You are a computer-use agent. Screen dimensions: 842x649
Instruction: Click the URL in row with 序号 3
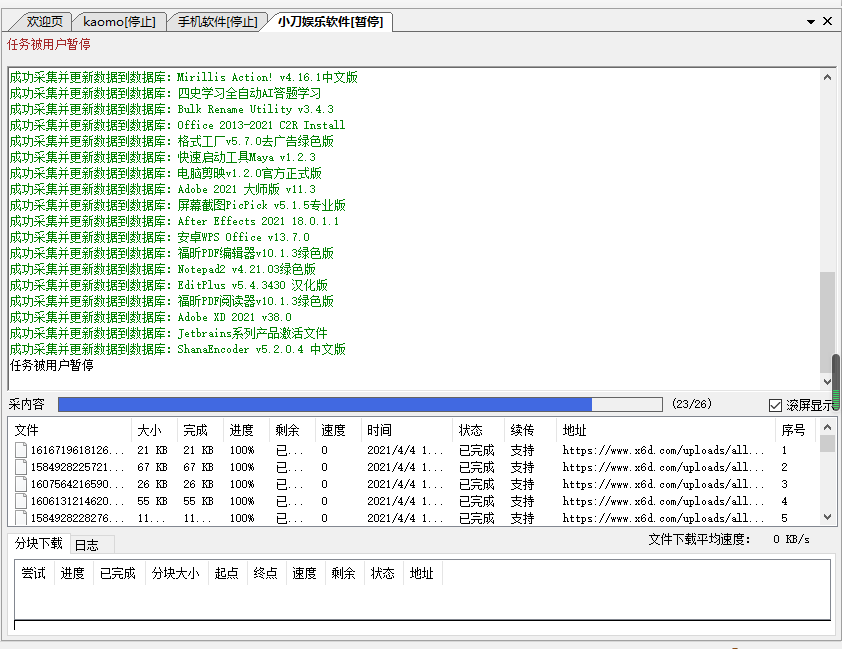coord(663,484)
